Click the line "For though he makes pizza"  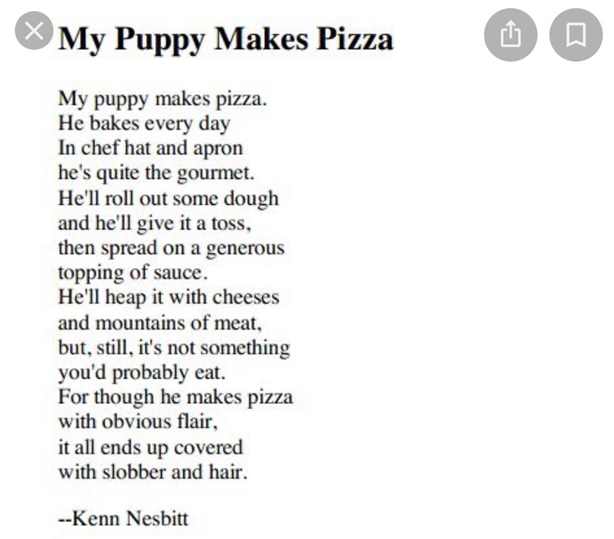click(x=176, y=397)
